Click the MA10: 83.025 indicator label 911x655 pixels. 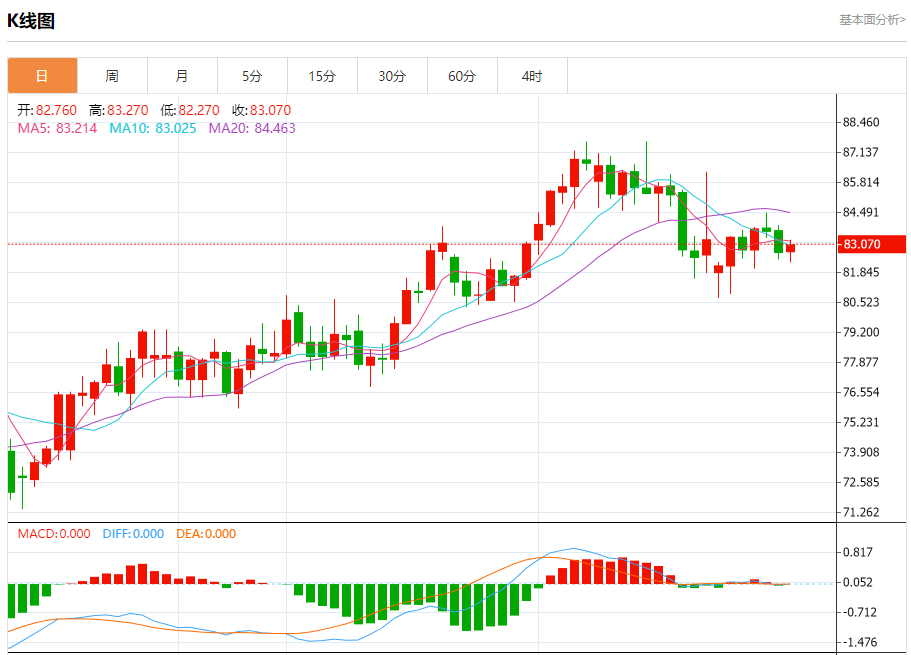[153, 128]
